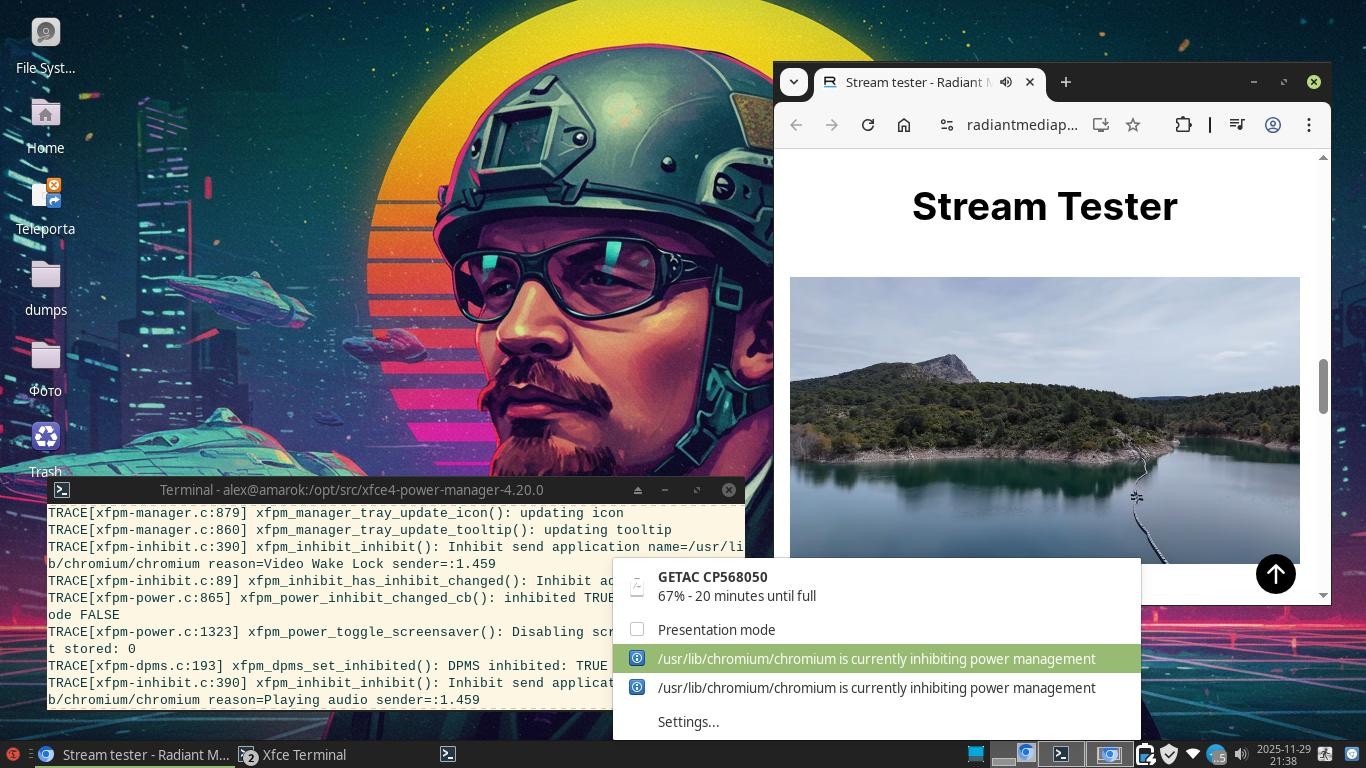View site information icon in address bar
The height and width of the screenshot is (768, 1366).
click(946, 125)
